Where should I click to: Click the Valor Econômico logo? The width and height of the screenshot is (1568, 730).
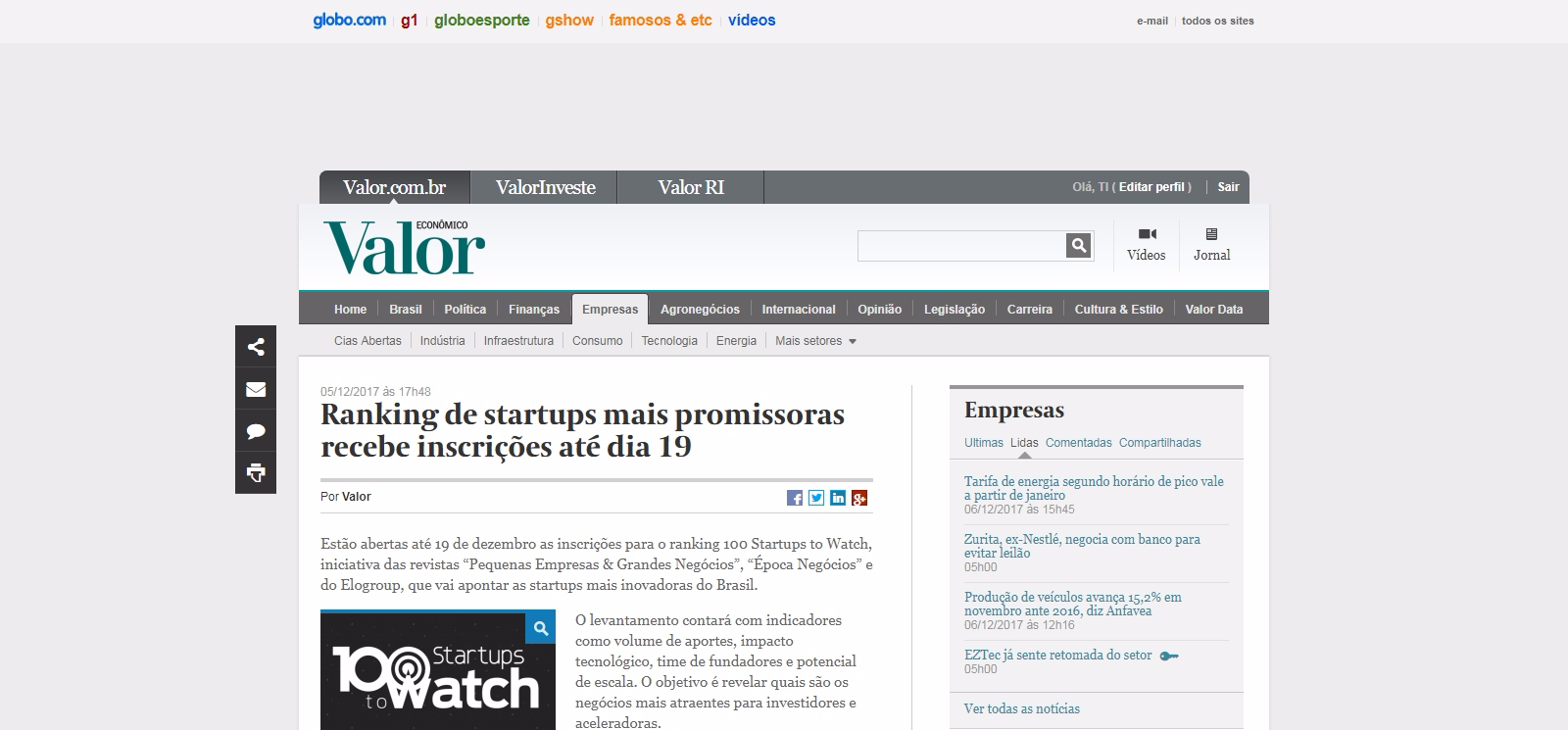coord(404,247)
